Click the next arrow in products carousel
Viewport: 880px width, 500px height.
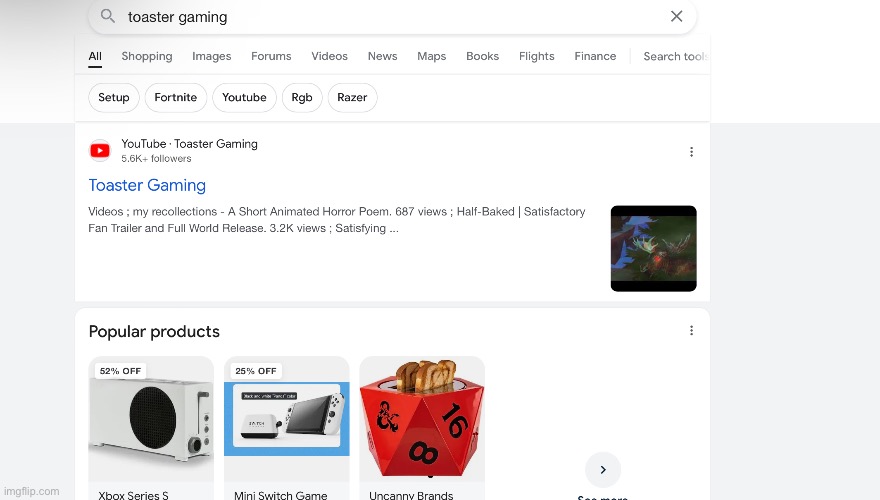click(x=603, y=470)
